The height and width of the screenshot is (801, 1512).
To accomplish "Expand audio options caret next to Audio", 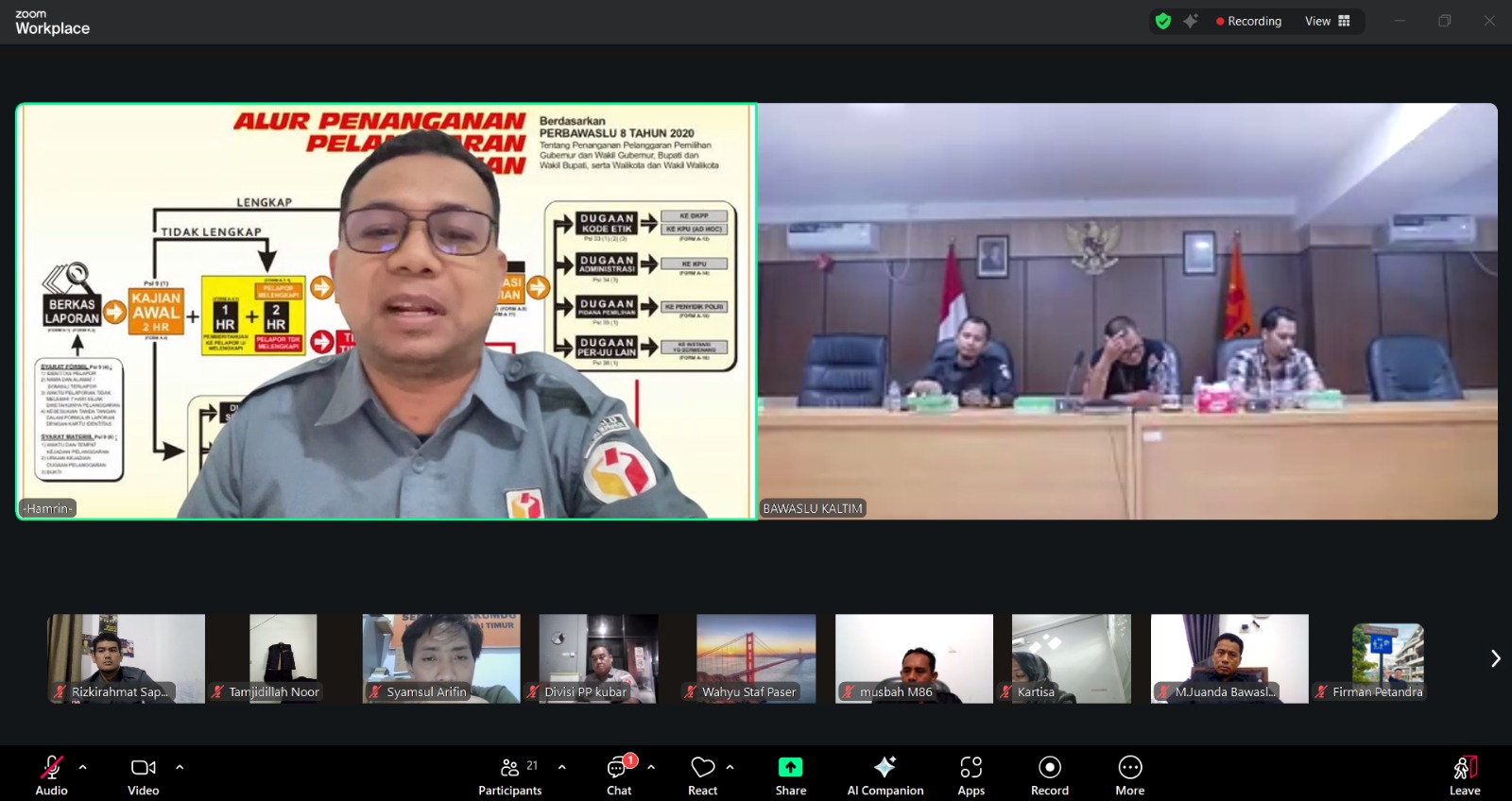I will [x=83, y=767].
